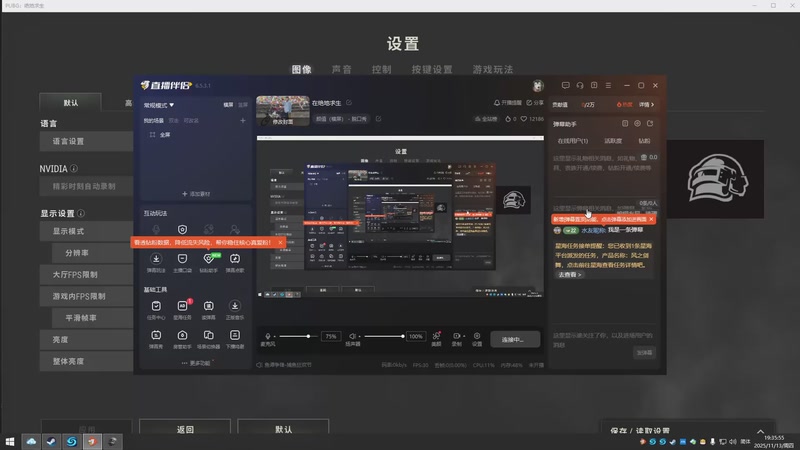
Task: Close the orange 新增弹幕 tip banner
Action: coord(651,219)
